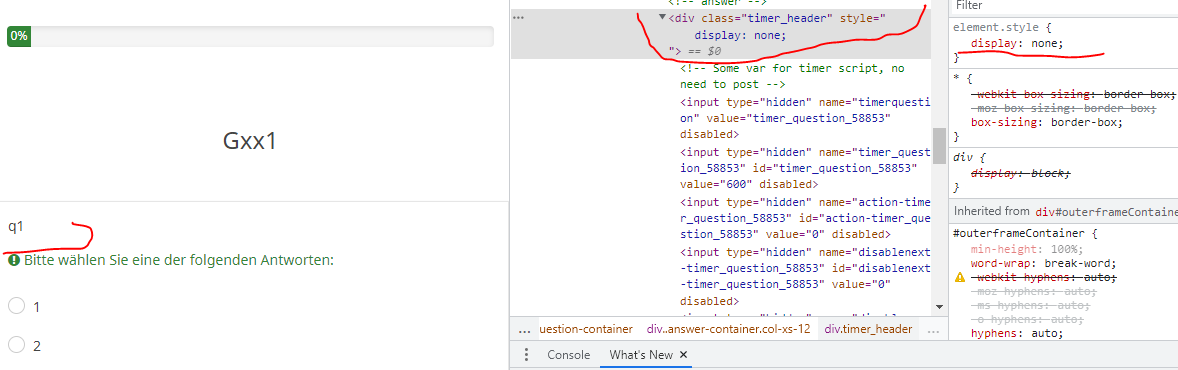Click the scrollbar down arrow in Elements panel
1178x370 pixels.
(939, 307)
